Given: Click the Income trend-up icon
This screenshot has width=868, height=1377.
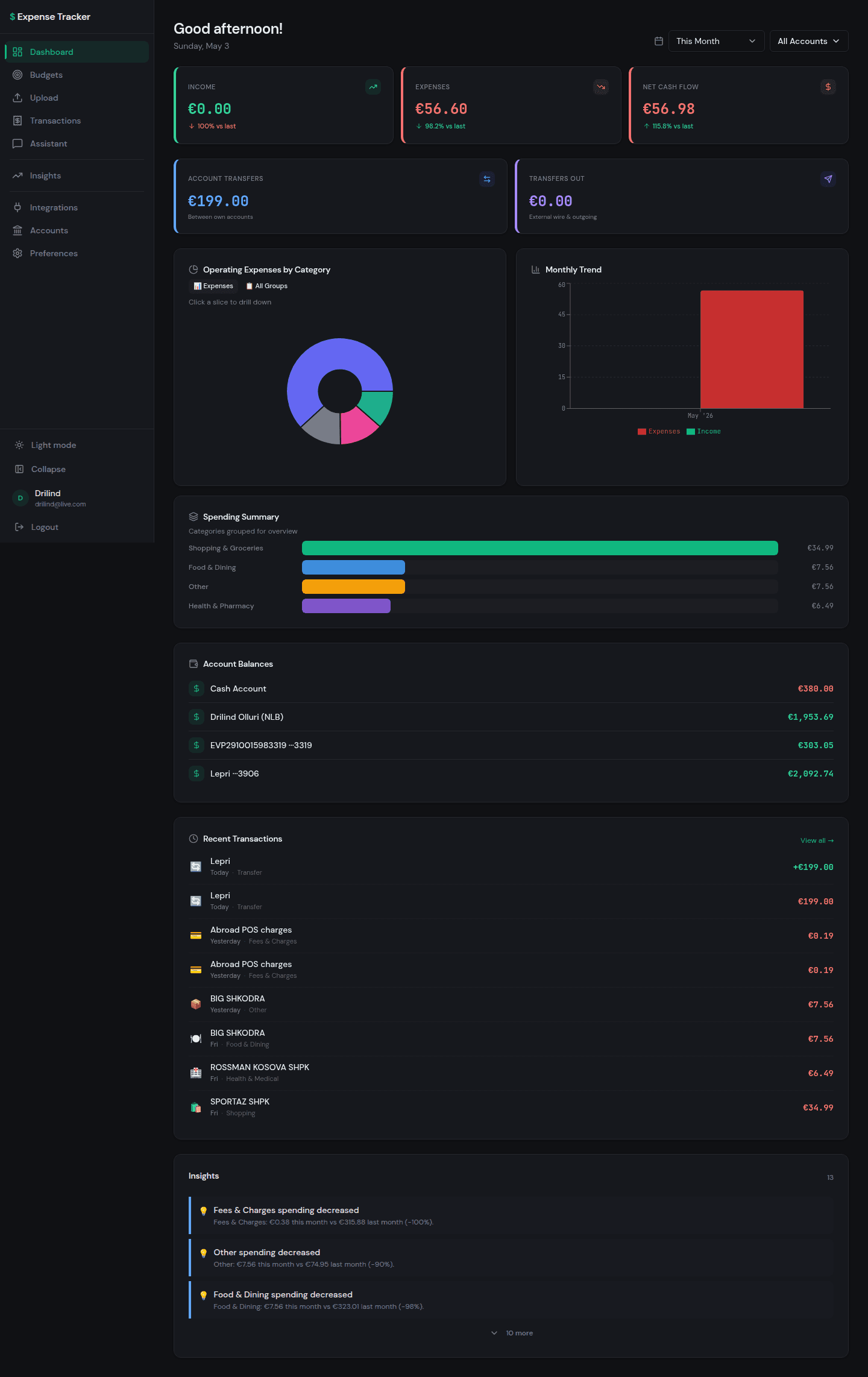Looking at the screenshot, I should pyautogui.click(x=373, y=87).
